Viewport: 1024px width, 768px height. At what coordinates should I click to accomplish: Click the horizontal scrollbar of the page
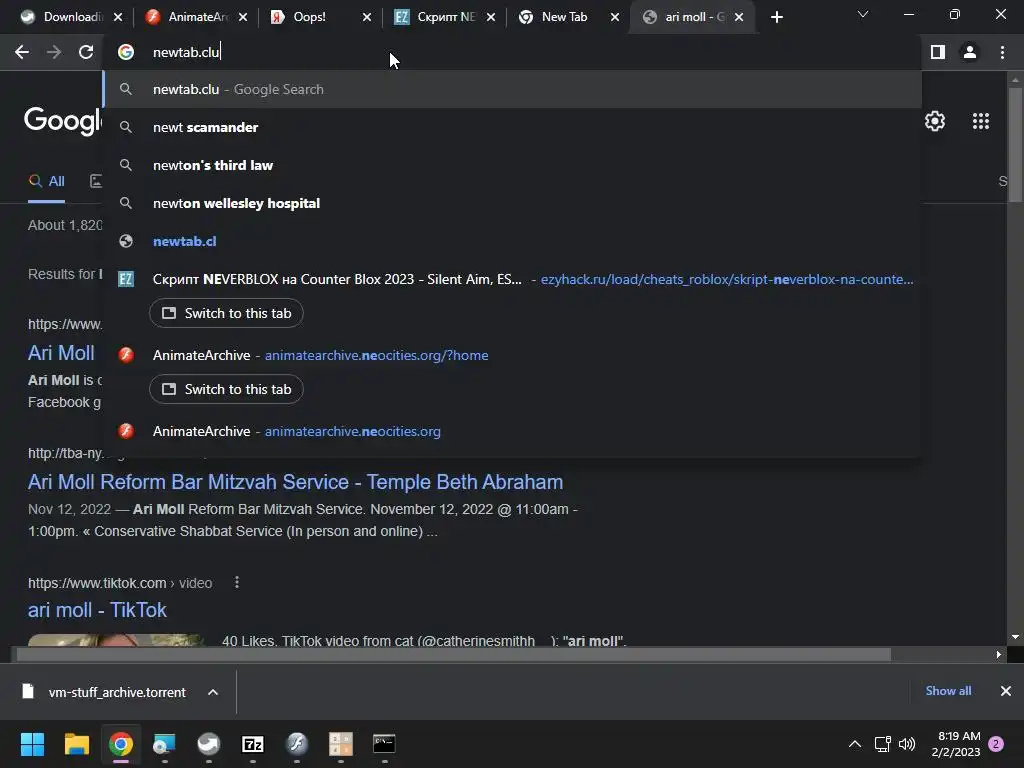[x=453, y=654]
